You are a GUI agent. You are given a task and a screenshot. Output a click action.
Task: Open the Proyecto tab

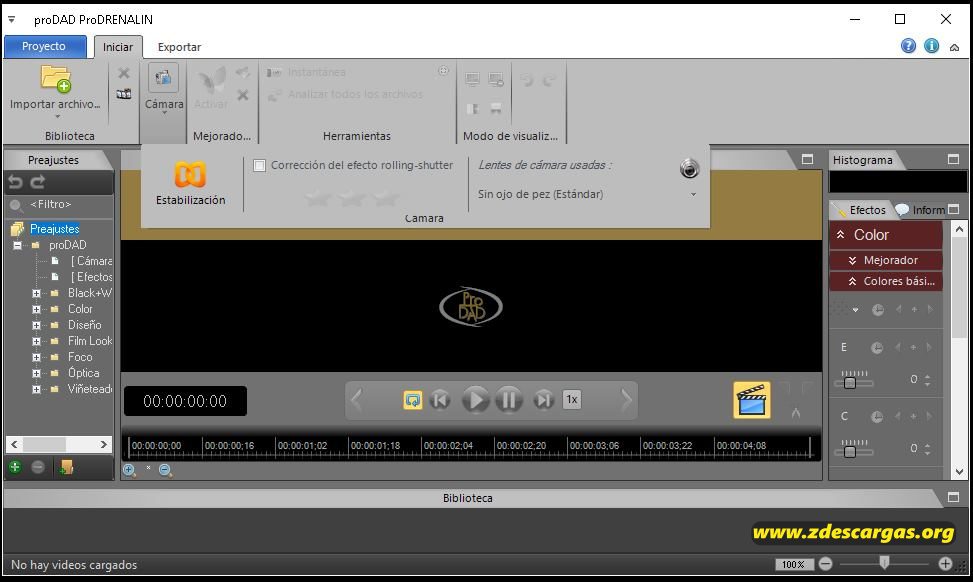[x=44, y=47]
